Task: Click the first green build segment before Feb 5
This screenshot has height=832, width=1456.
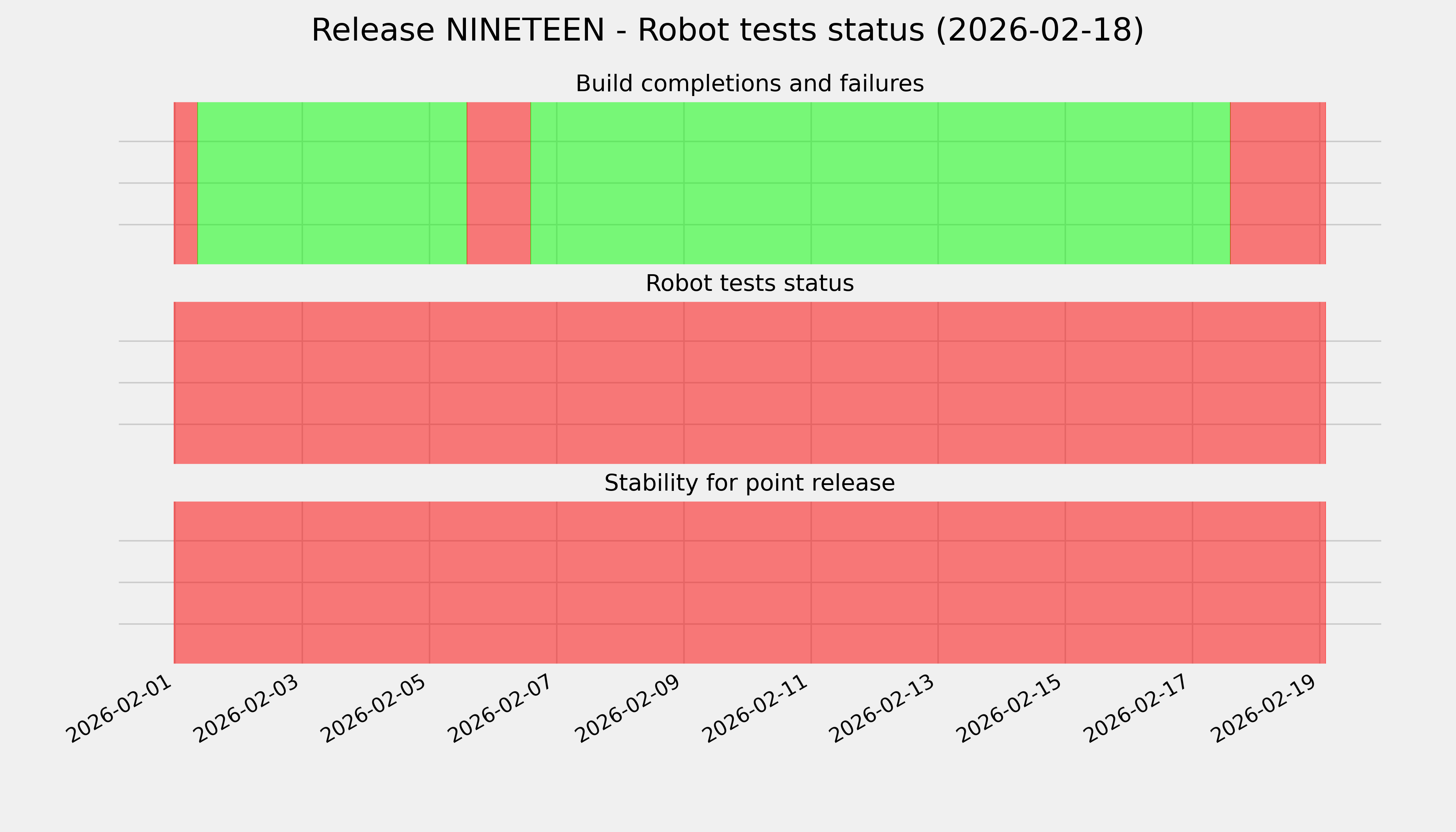Action: coord(332,183)
